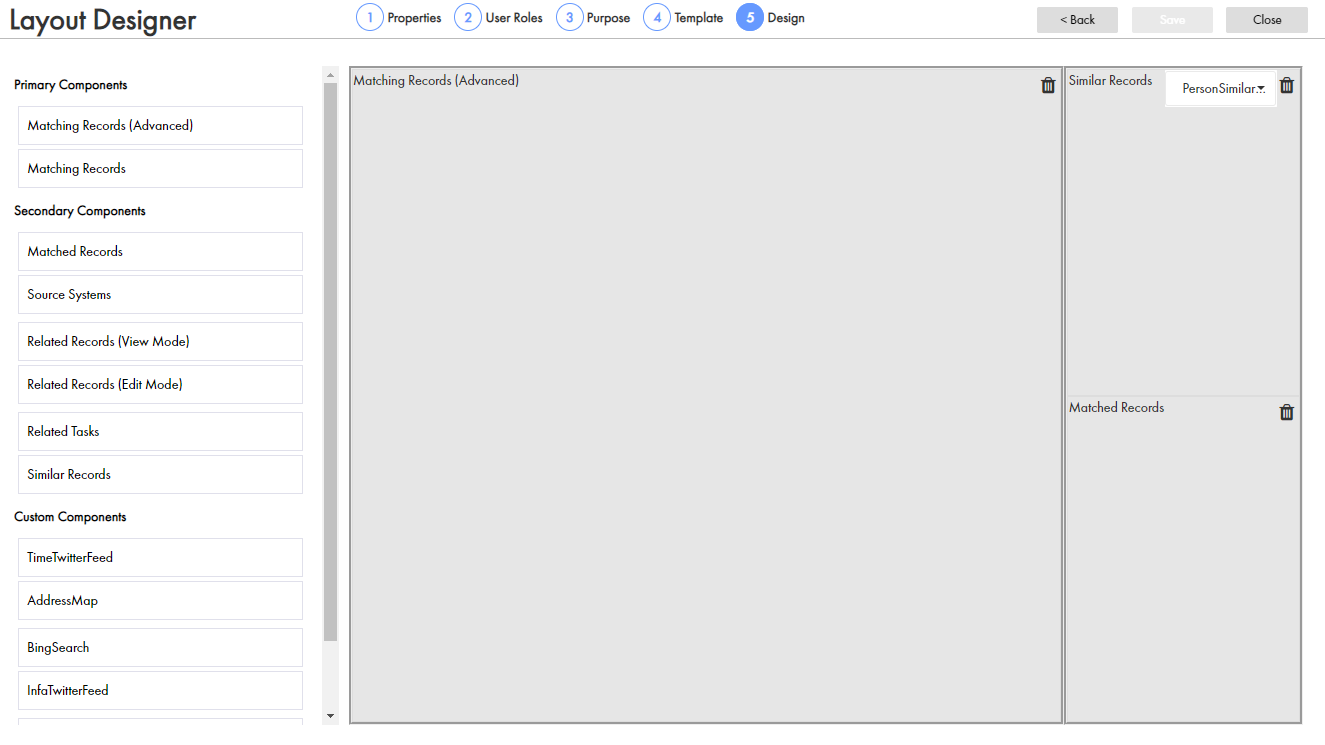The height and width of the screenshot is (745, 1325).
Task: Select the AddressMap custom component
Action: pyautogui.click(x=160, y=601)
